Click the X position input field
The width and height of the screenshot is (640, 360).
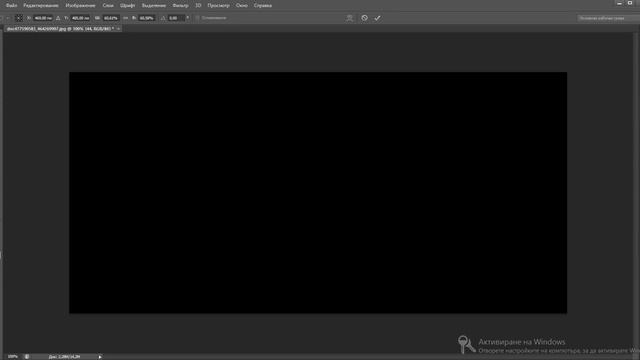coord(43,18)
